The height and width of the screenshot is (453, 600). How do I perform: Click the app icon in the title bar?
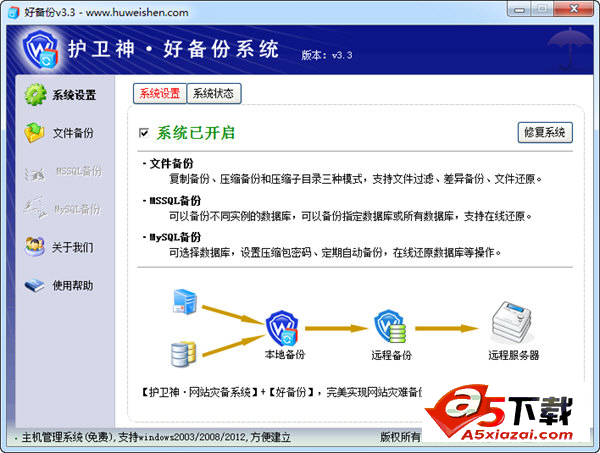13,12
